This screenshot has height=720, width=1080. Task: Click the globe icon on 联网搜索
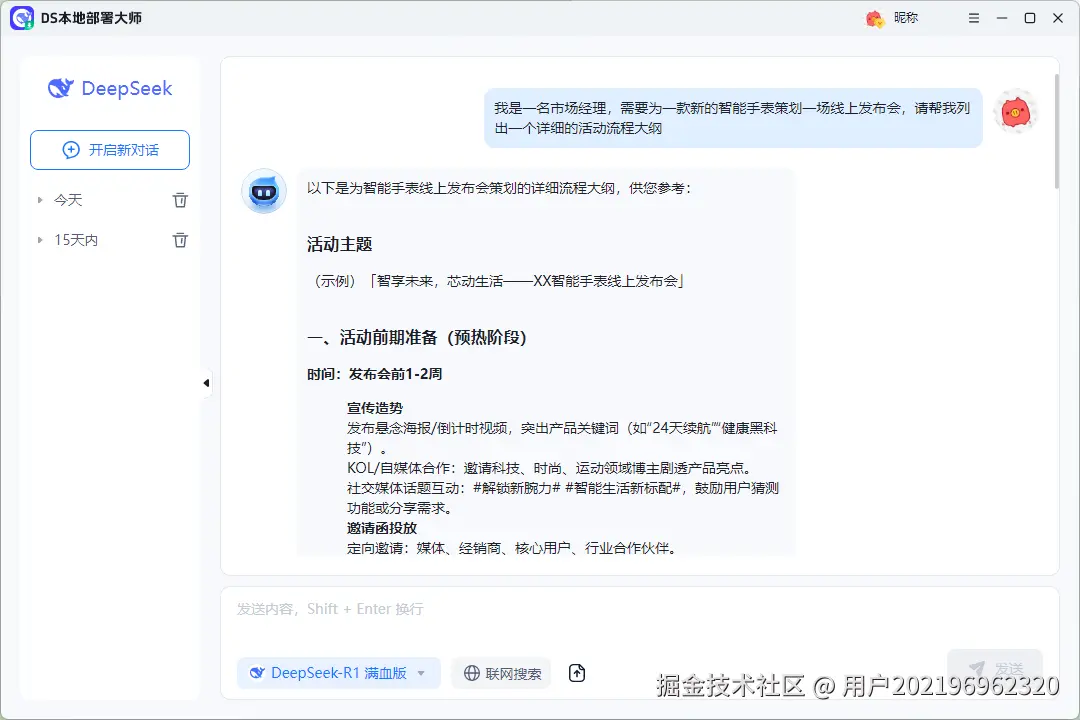tap(470, 673)
